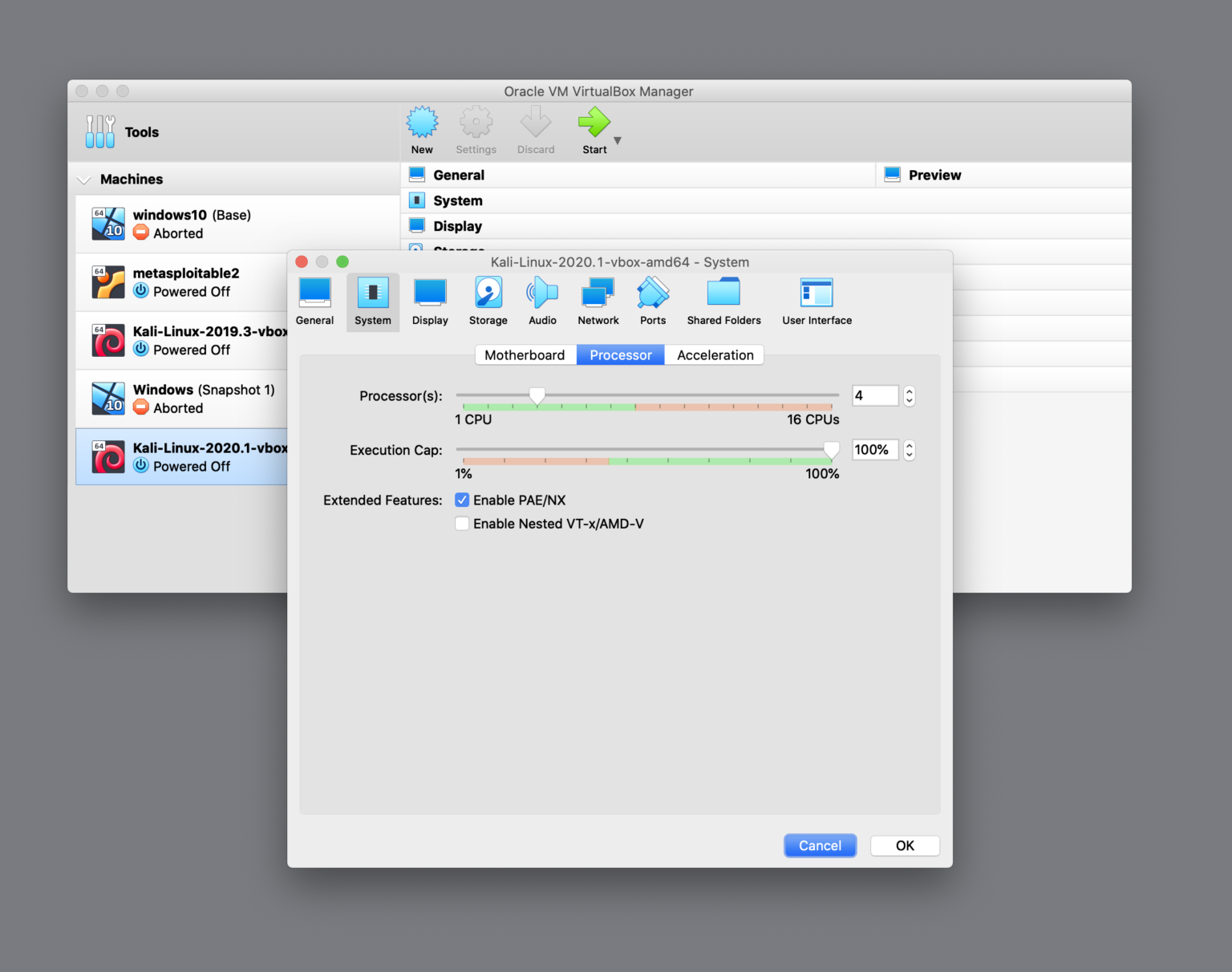
Task: Enable Nested VT-x/AMD-V checkbox
Action: (x=462, y=524)
